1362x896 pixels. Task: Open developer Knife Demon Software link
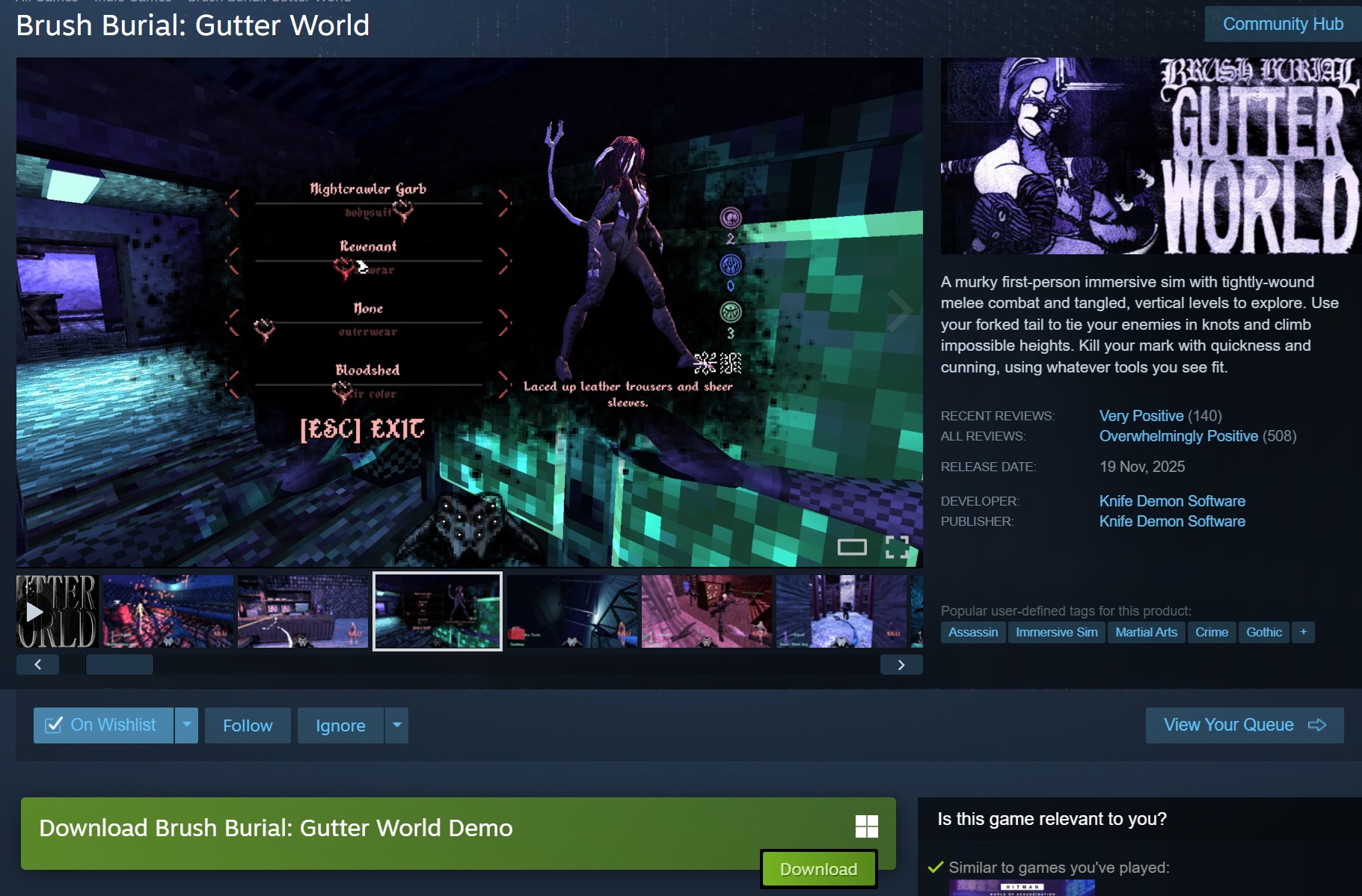click(1172, 501)
